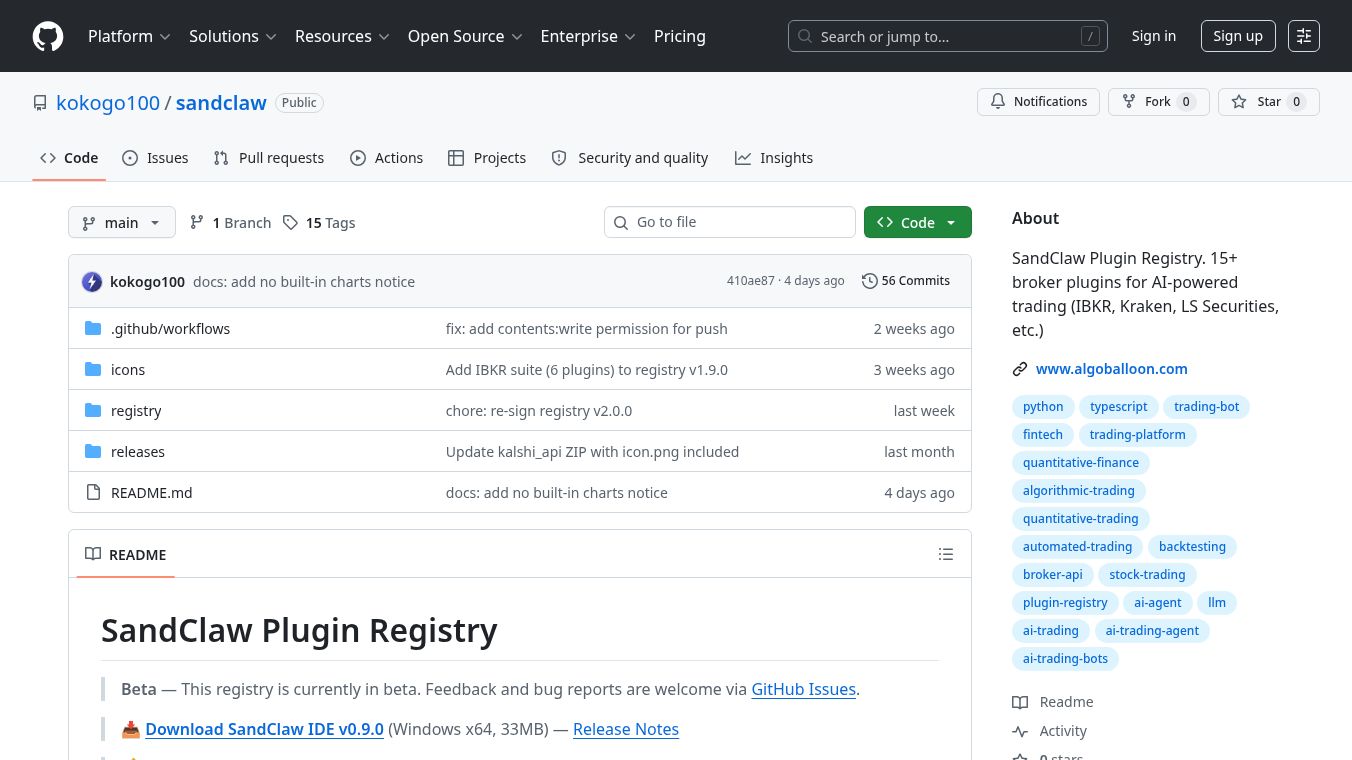Click the file icon for README.md
1352x760 pixels.
point(93,492)
